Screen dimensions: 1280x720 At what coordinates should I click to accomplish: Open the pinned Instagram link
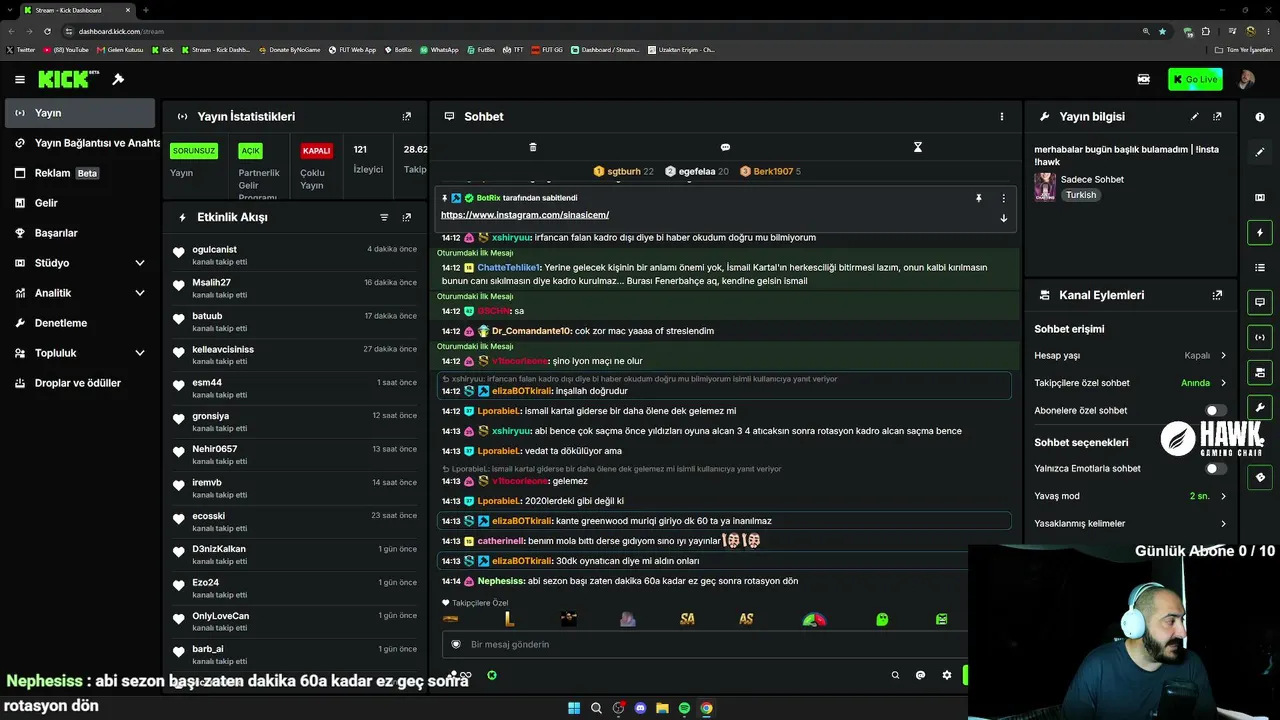tap(525, 215)
